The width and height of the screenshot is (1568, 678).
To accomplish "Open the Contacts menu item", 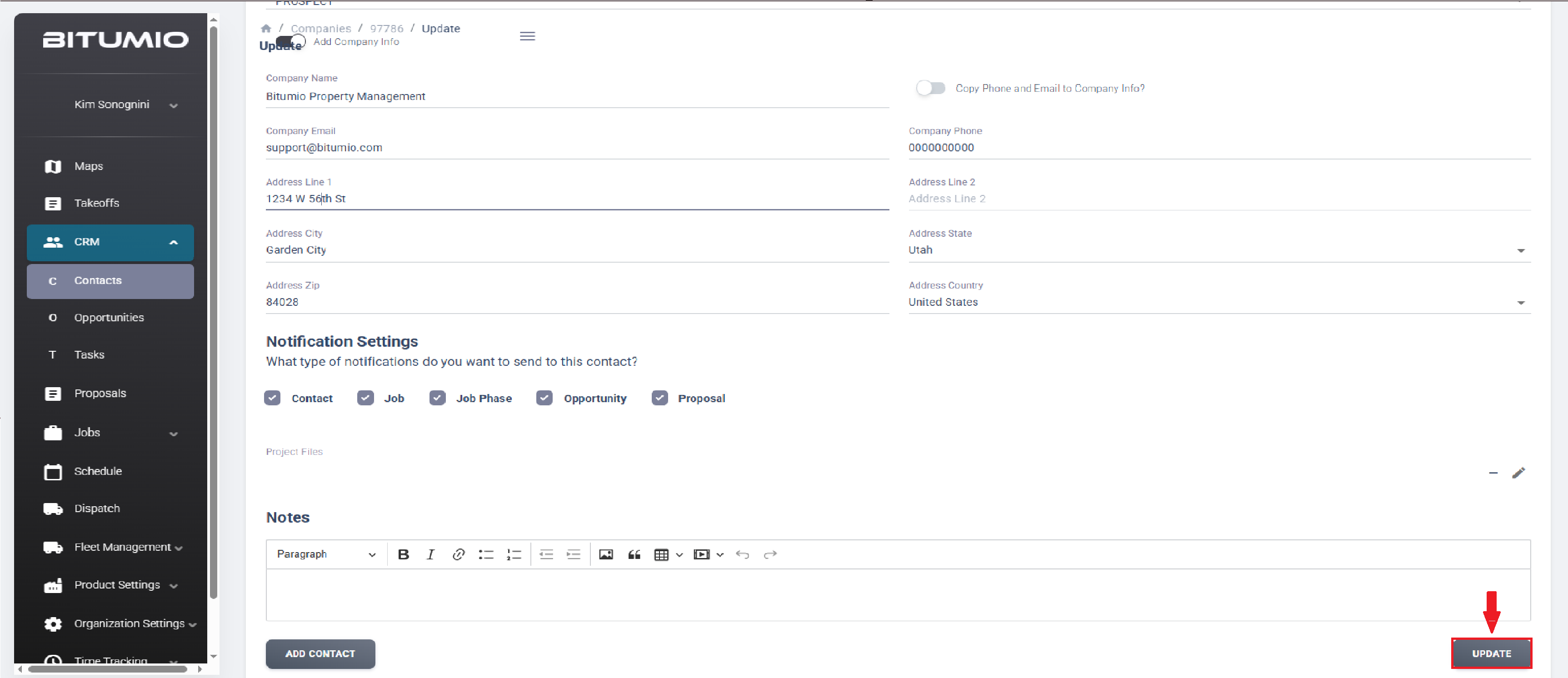I will click(x=110, y=281).
